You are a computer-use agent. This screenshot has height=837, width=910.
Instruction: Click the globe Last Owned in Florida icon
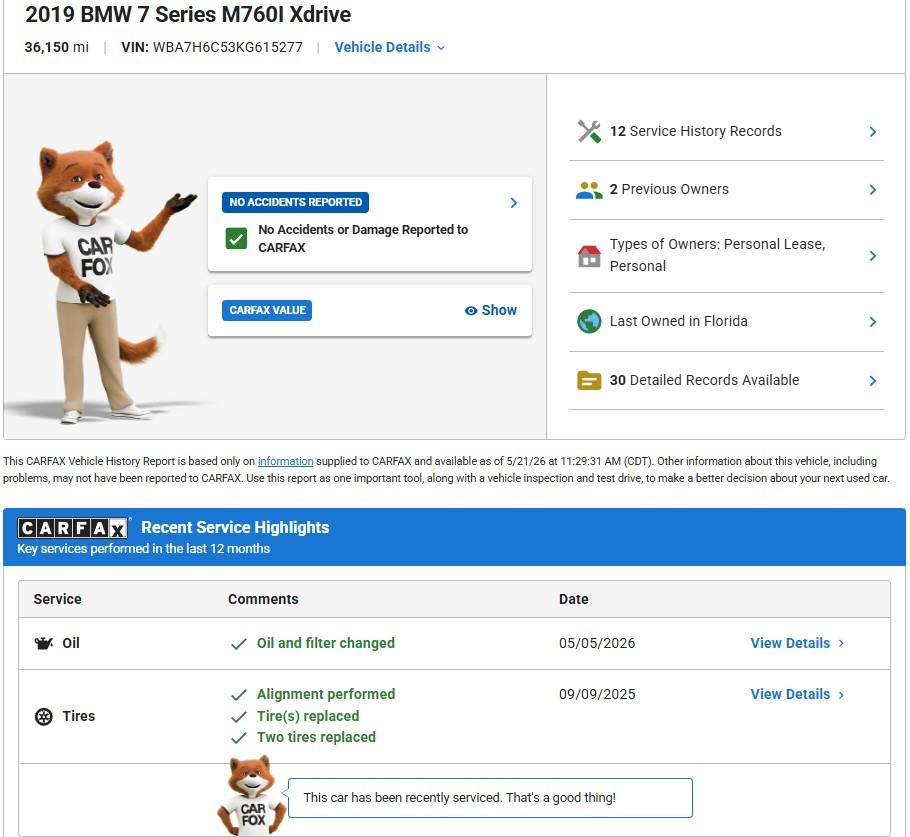pyautogui.click(x=589, y=322)
